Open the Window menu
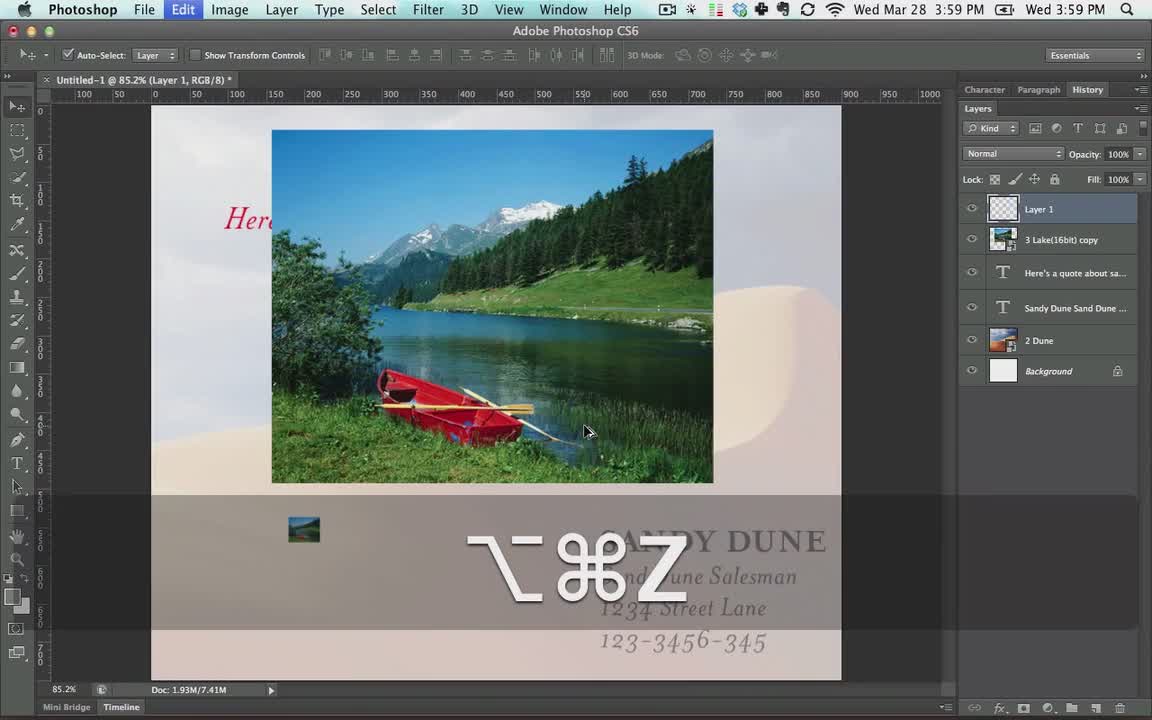This screenshot has height=720, width=1152. point(564,10)
